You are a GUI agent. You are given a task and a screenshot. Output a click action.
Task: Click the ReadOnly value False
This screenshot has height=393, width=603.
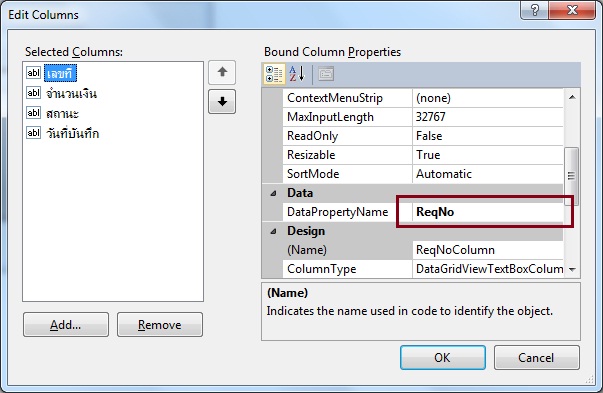click(488, 136)
